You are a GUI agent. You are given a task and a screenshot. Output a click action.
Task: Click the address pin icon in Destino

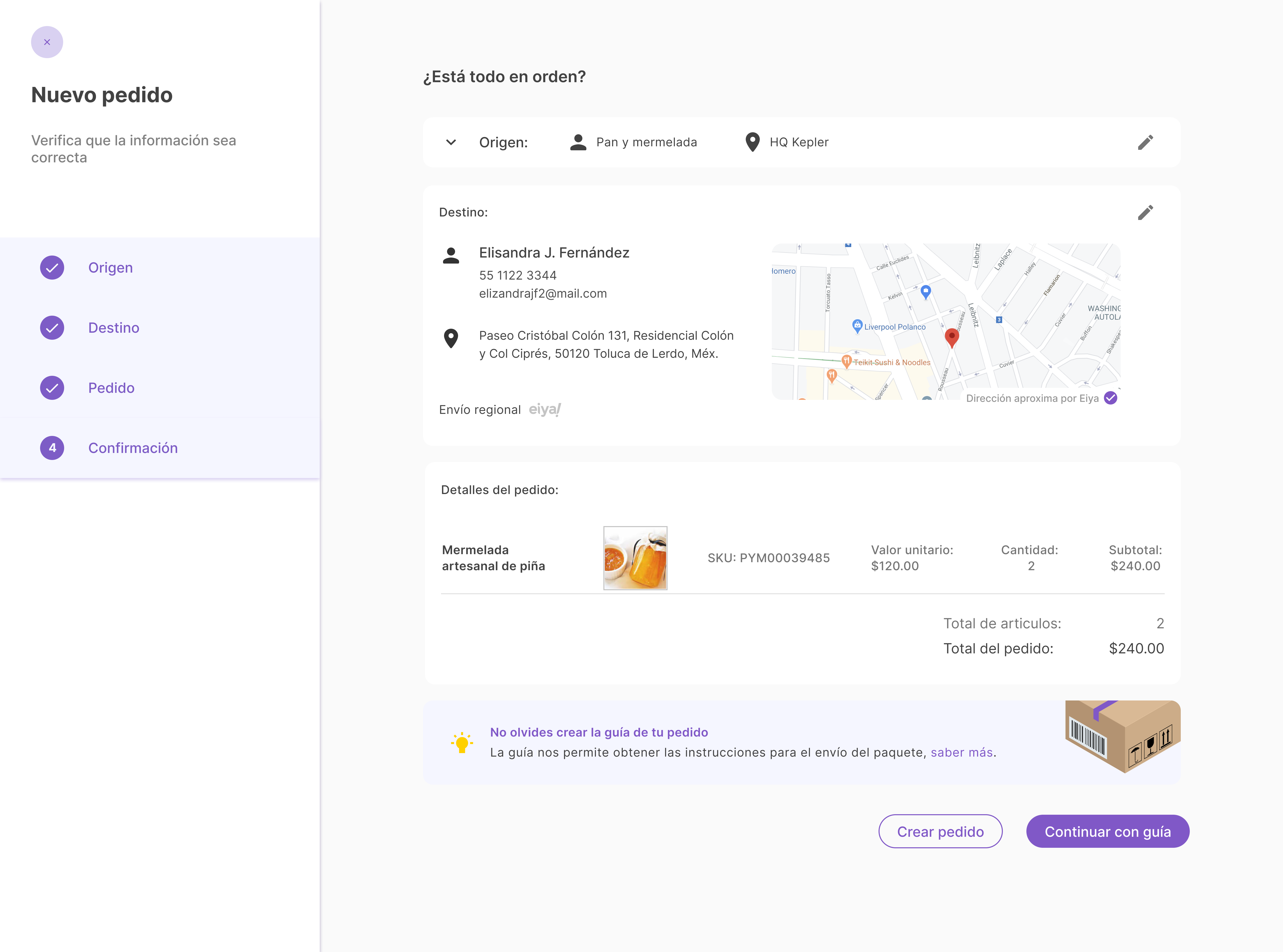click(451, 338)
